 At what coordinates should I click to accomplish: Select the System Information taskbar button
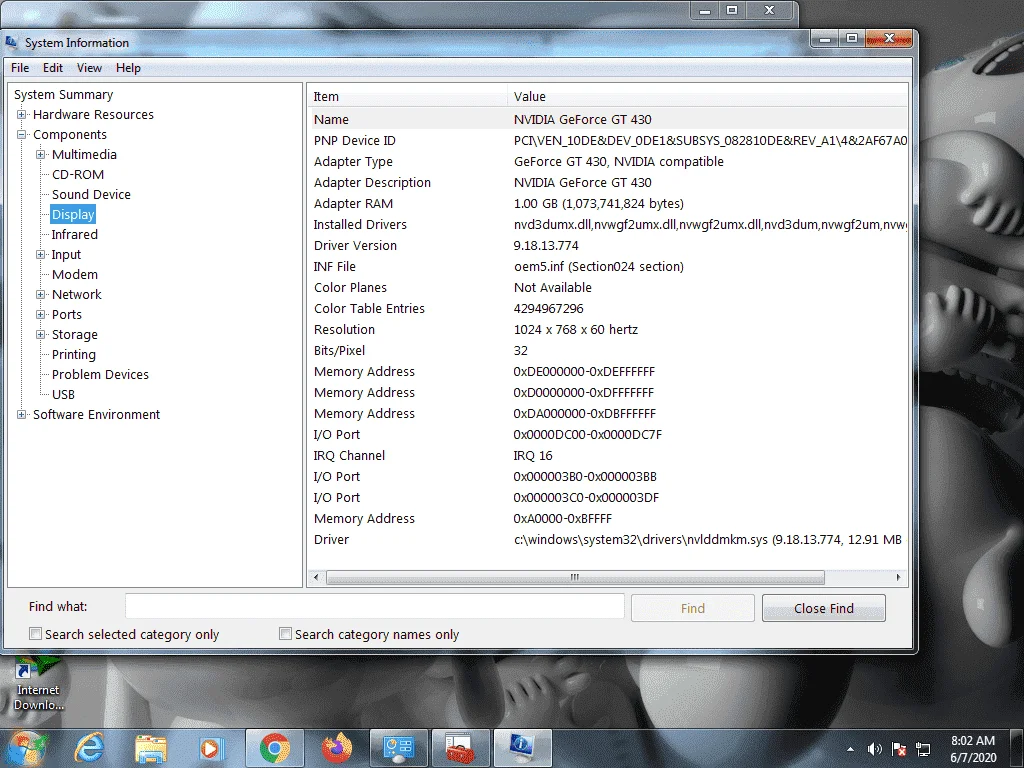[x=522, y=748]
